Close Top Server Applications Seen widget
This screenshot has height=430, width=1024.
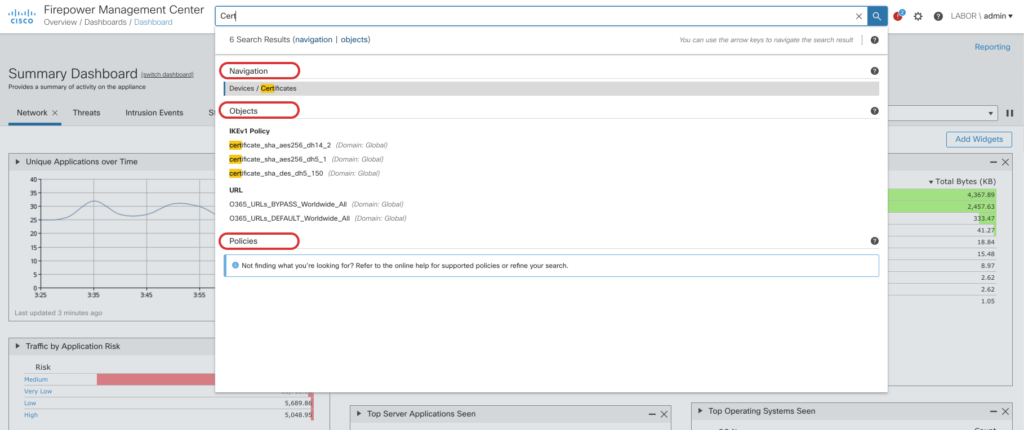pyautogui.click(x=664, y=414)
